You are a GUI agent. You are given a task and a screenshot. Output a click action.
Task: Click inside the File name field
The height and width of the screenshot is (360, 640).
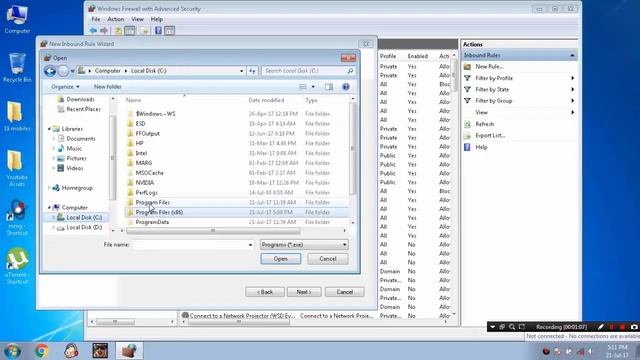point(190,245)
